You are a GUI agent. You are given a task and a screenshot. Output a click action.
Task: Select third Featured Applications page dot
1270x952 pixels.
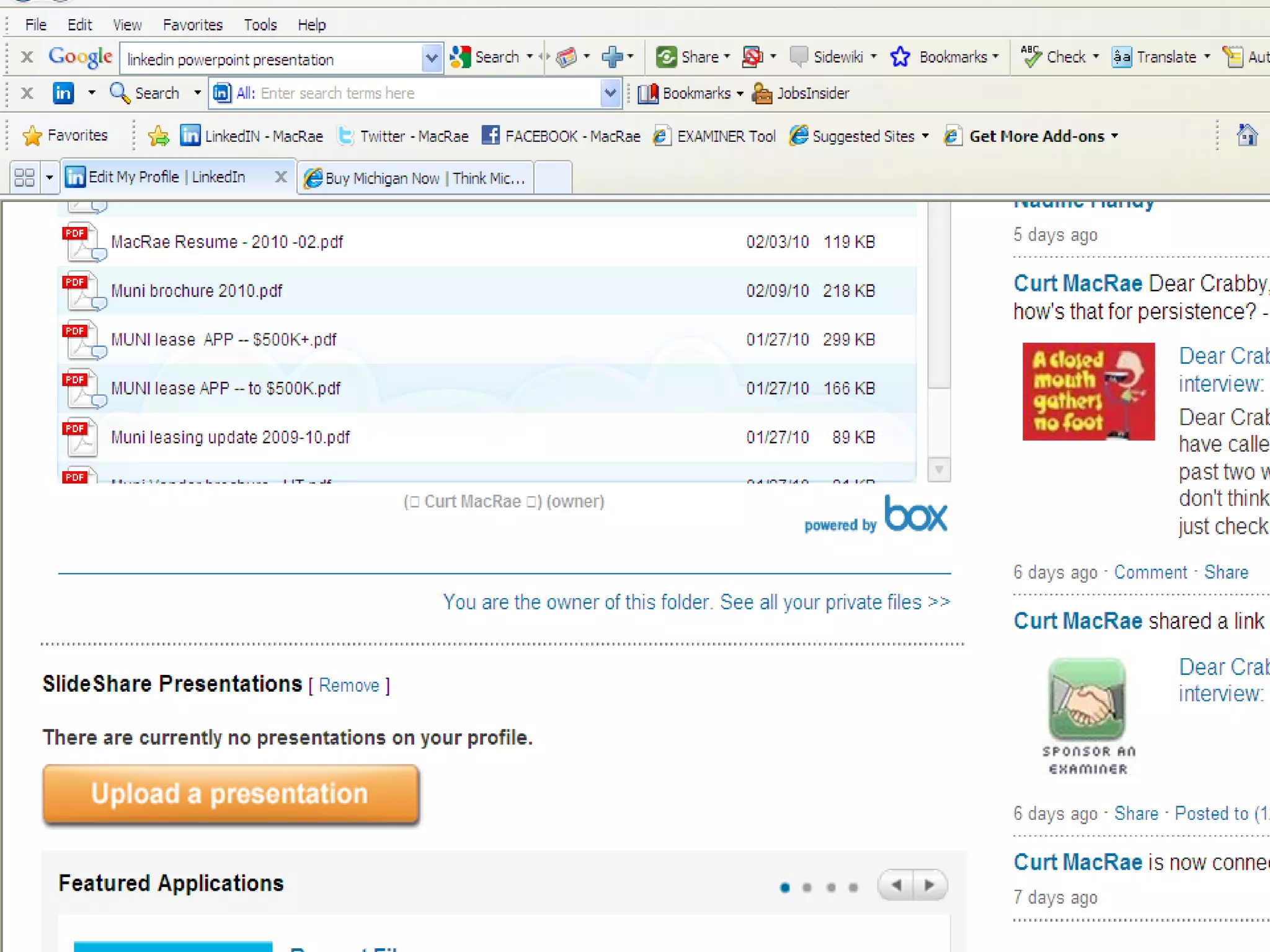[831, 888]
